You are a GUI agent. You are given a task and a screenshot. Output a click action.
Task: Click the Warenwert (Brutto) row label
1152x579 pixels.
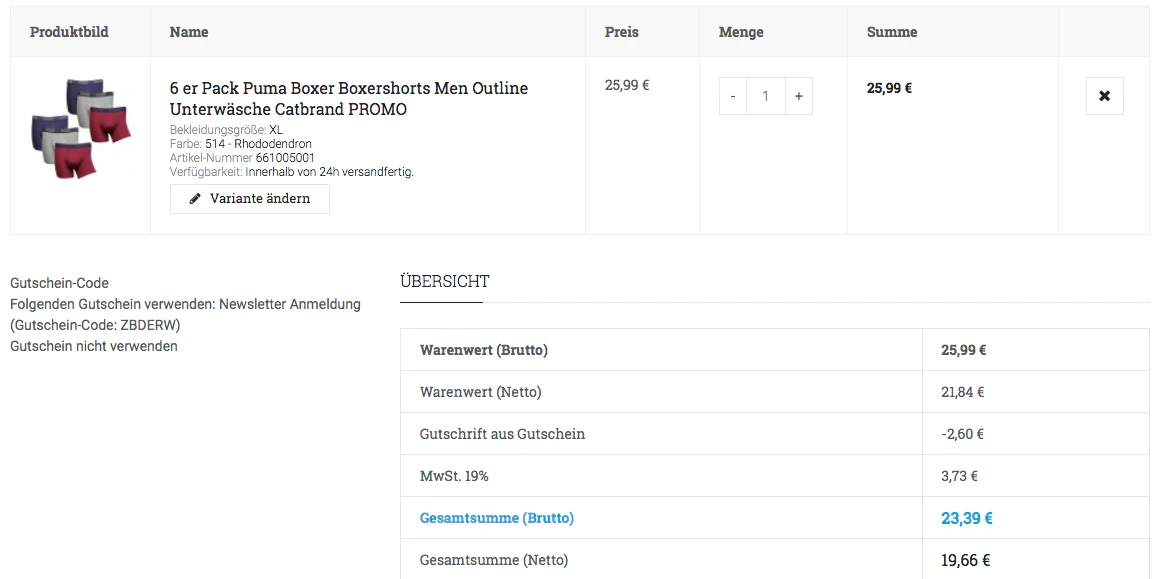coord(483,350)
